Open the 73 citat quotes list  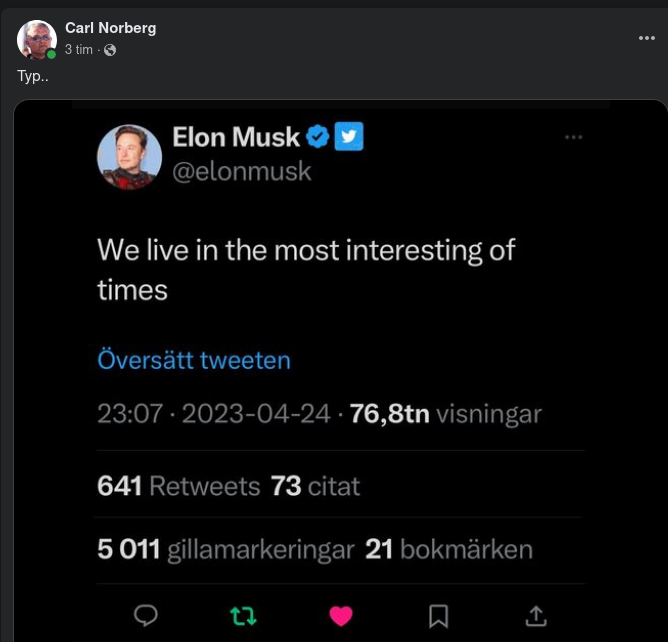(x=315, y=486)
